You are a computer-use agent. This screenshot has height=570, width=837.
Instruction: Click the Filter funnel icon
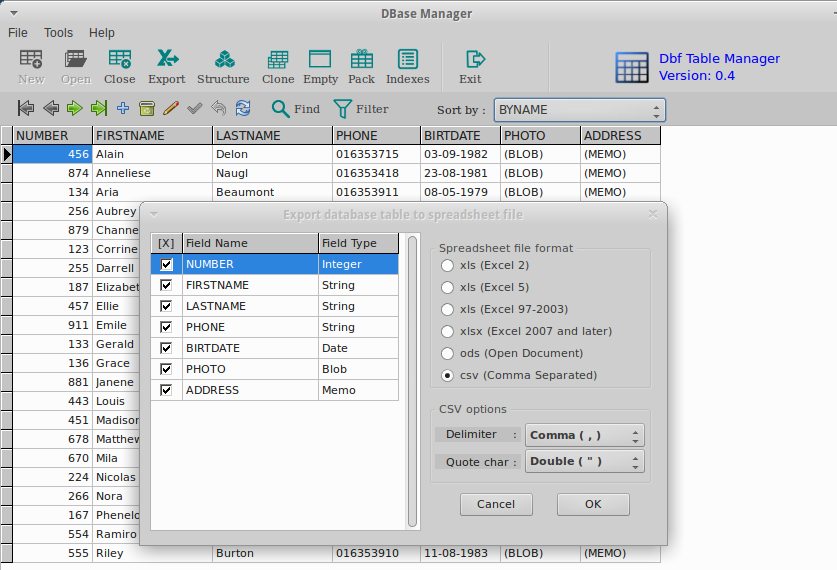(343, 108)
